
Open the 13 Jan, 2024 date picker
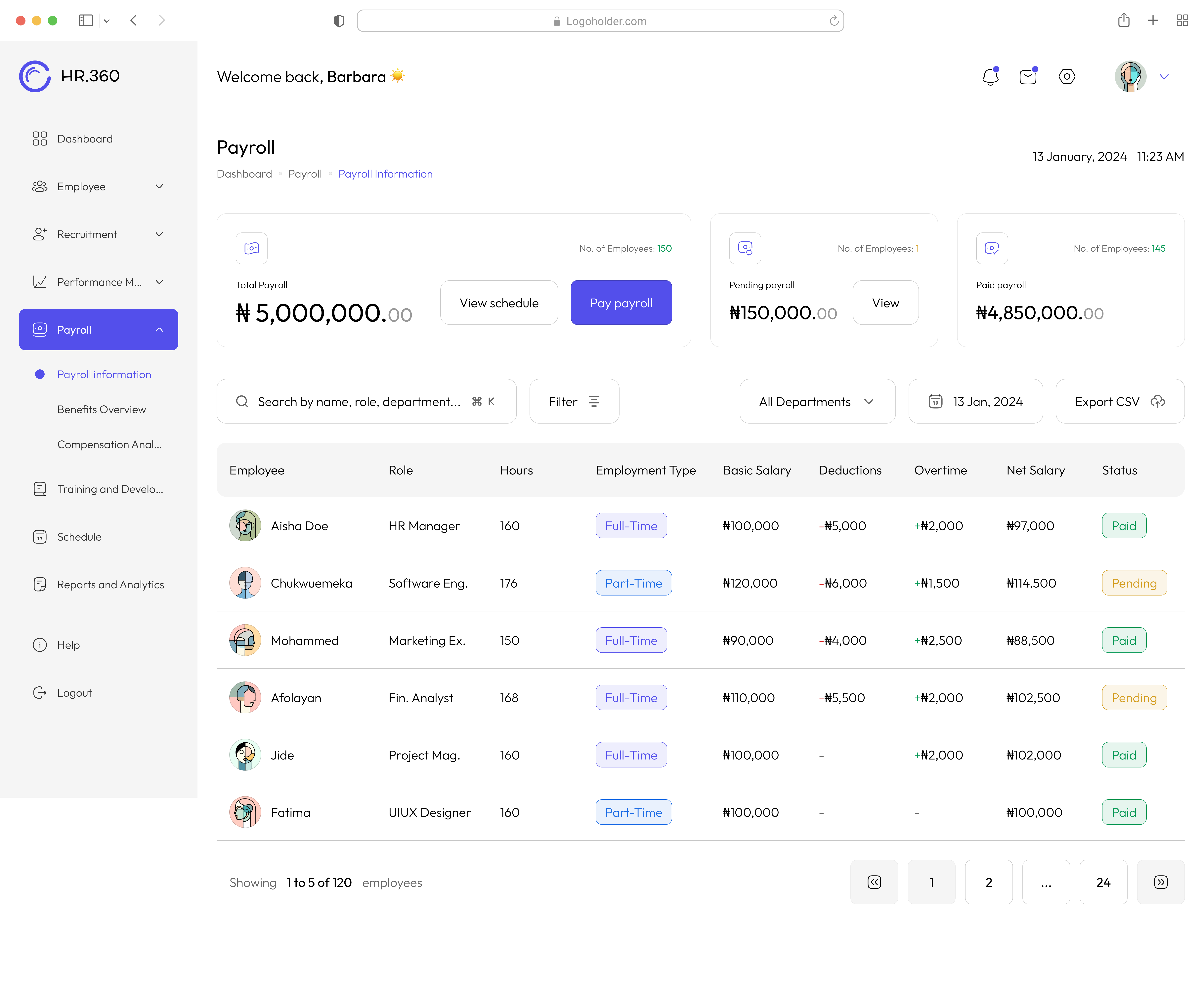click(975, 401)
